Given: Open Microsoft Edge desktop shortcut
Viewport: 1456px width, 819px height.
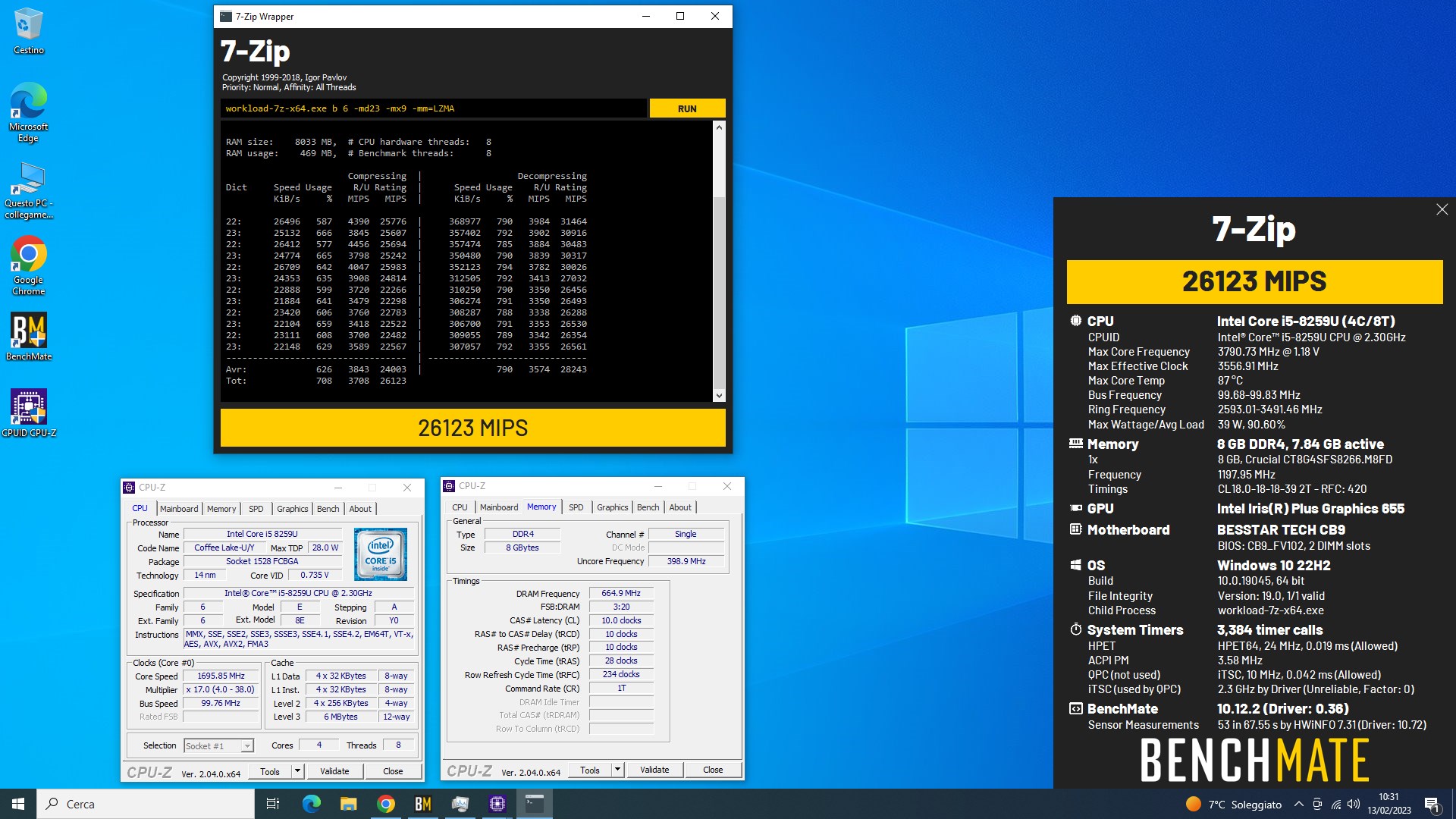Looking at the screenshot, I should [x=28, y=112].
